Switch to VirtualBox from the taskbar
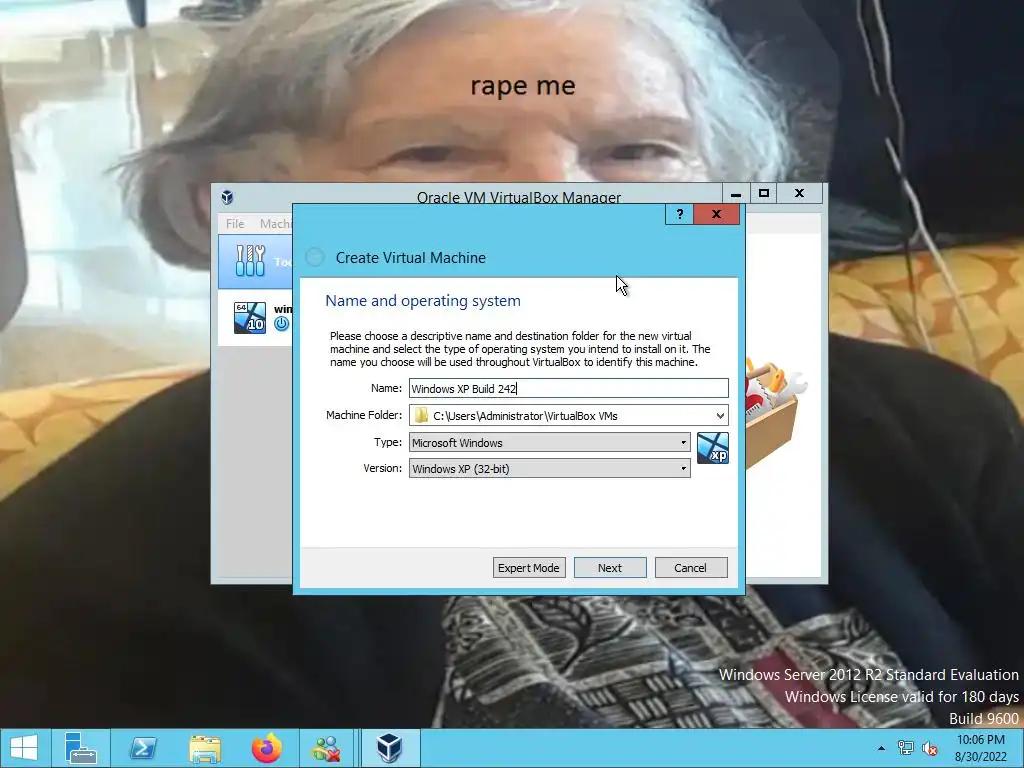The image size is (1024, 768). (x=390, y=748)
